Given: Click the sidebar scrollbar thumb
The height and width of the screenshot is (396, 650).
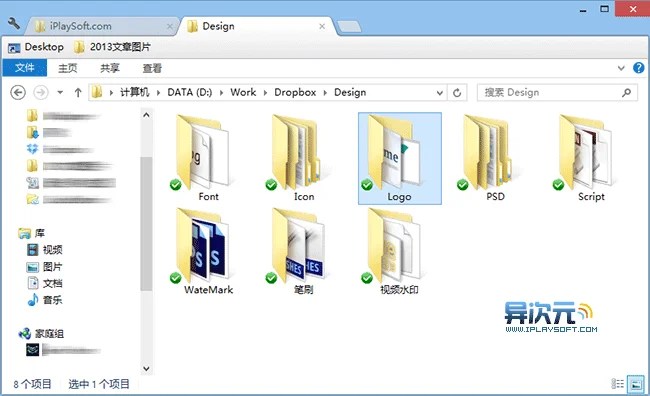Looking at the screenshot, I should [x=146, y=224].
